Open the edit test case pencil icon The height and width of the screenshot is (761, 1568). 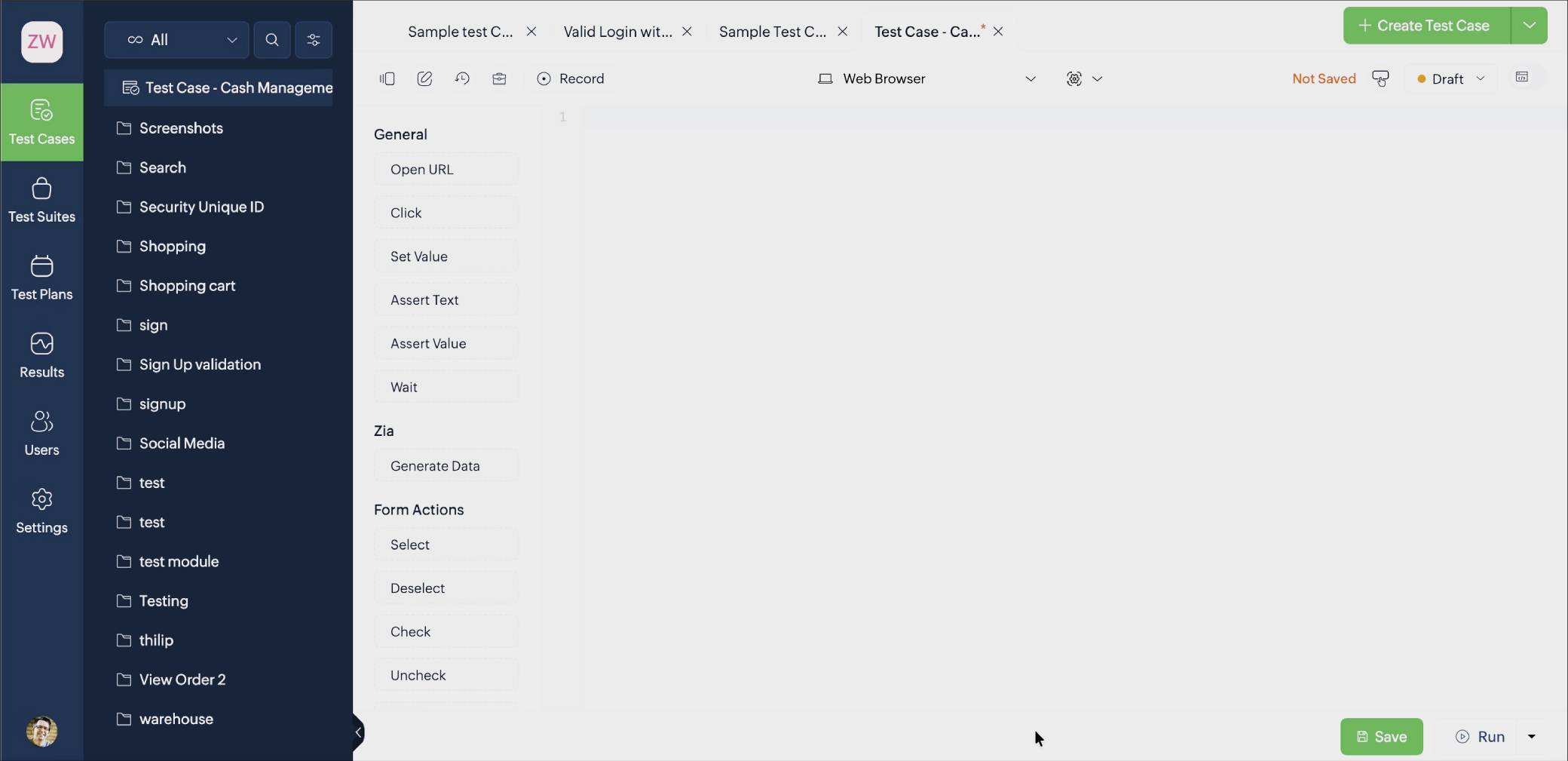(424, 78)
